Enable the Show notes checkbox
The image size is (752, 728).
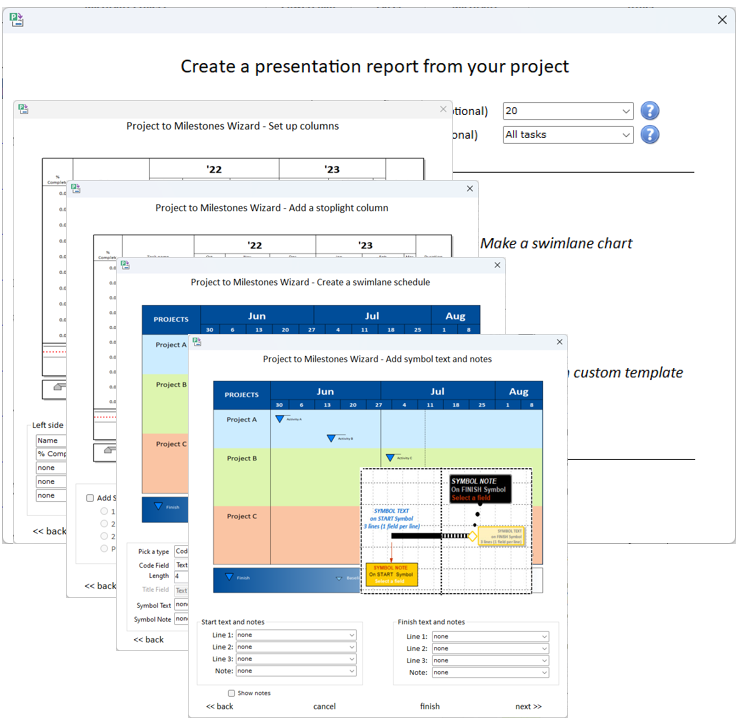232,693
